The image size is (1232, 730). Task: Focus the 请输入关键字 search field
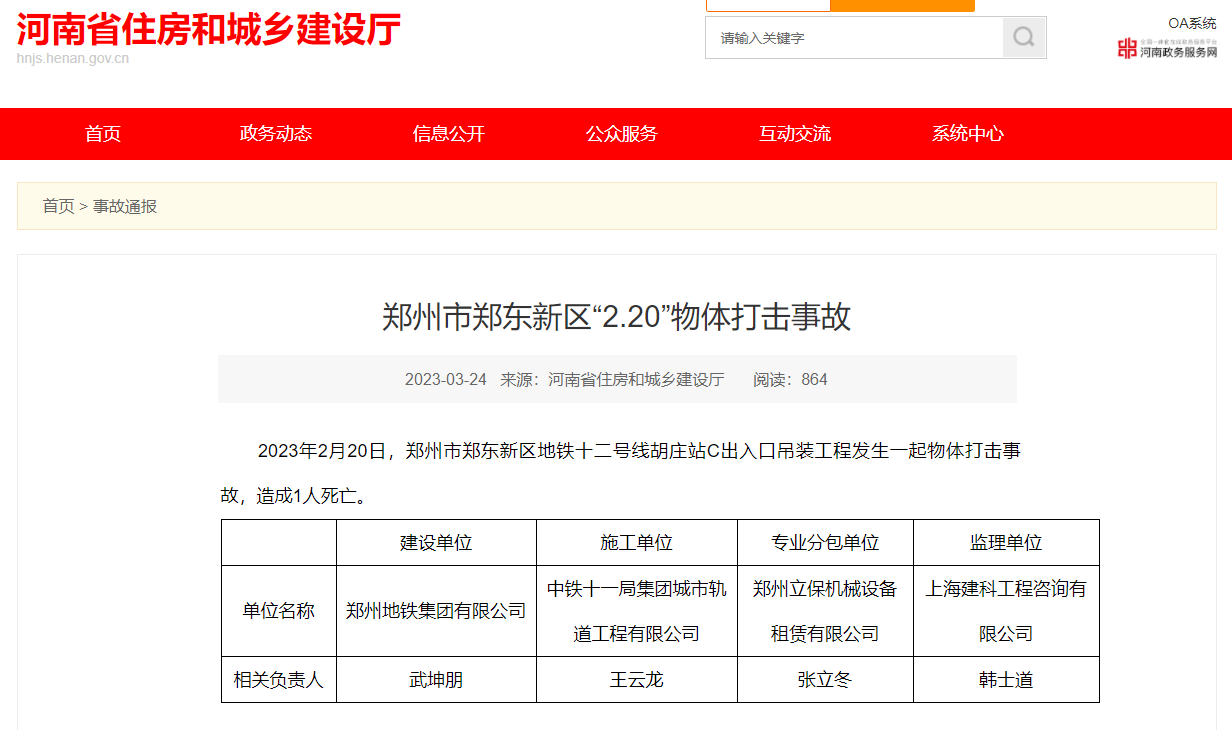pyautogui.click(x=855, y=38)
